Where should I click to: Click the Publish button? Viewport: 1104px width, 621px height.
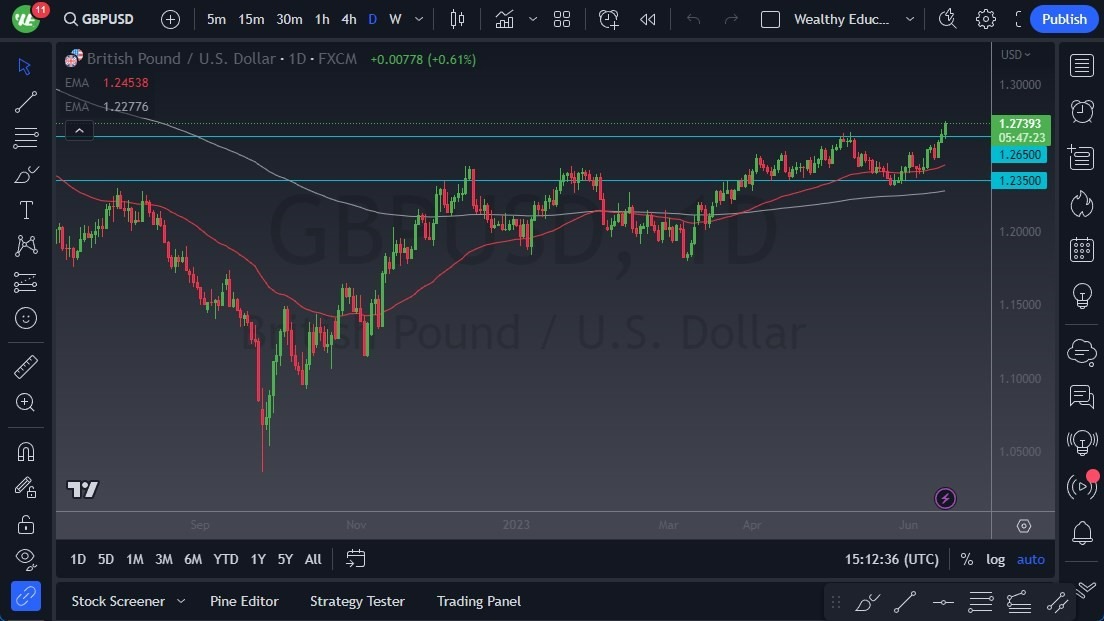coord(1064,18)
